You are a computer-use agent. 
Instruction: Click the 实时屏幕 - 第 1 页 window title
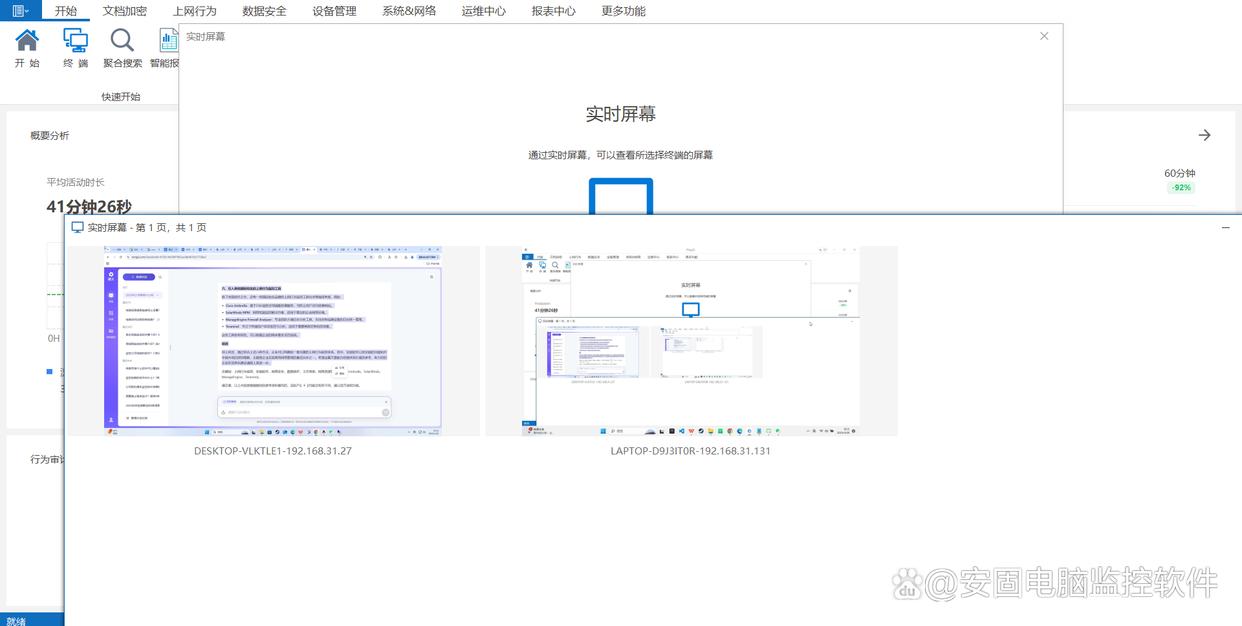147,228
